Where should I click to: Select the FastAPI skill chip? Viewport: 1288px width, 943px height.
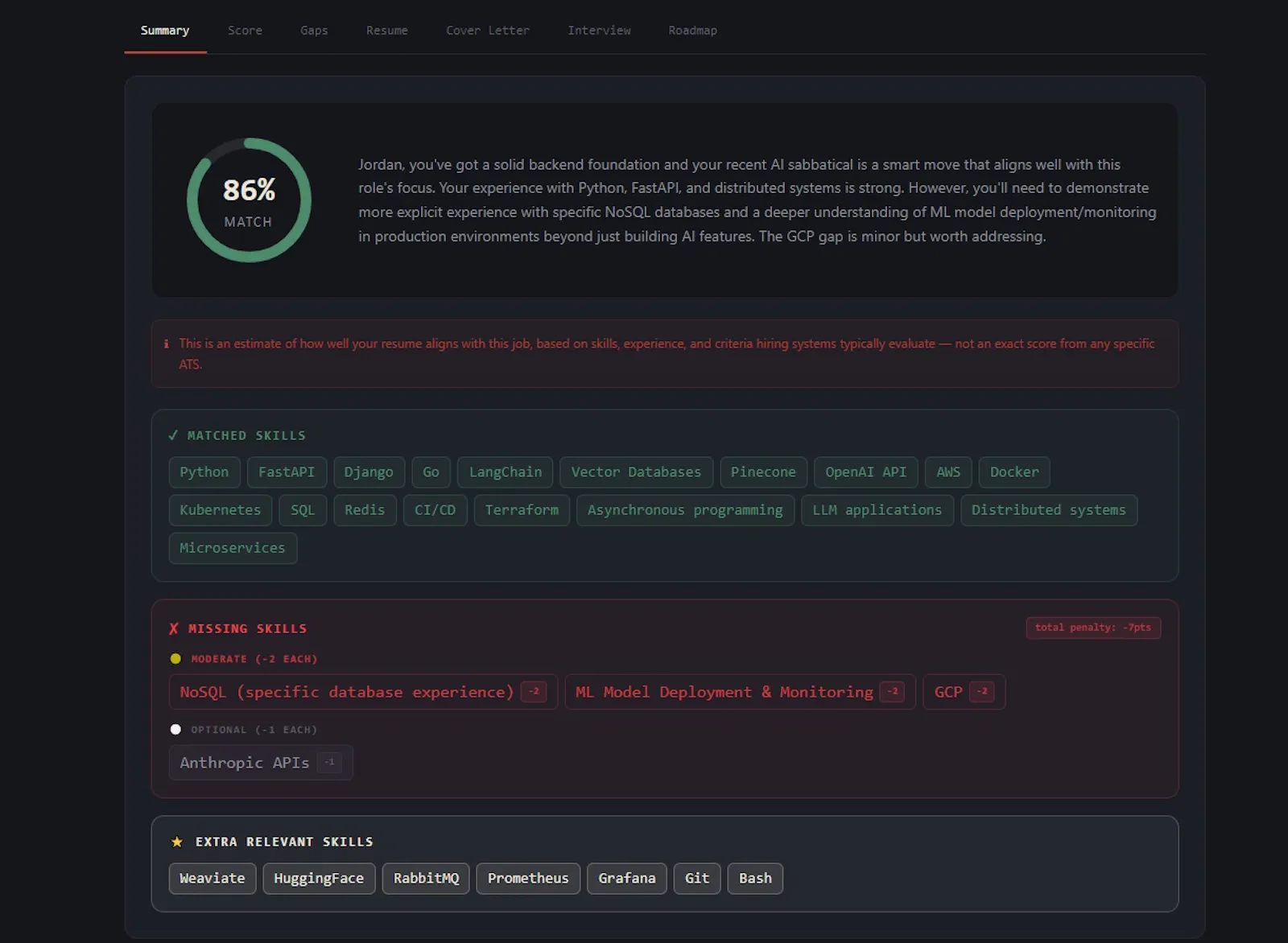pyautogui.click(x=287, y=472)
